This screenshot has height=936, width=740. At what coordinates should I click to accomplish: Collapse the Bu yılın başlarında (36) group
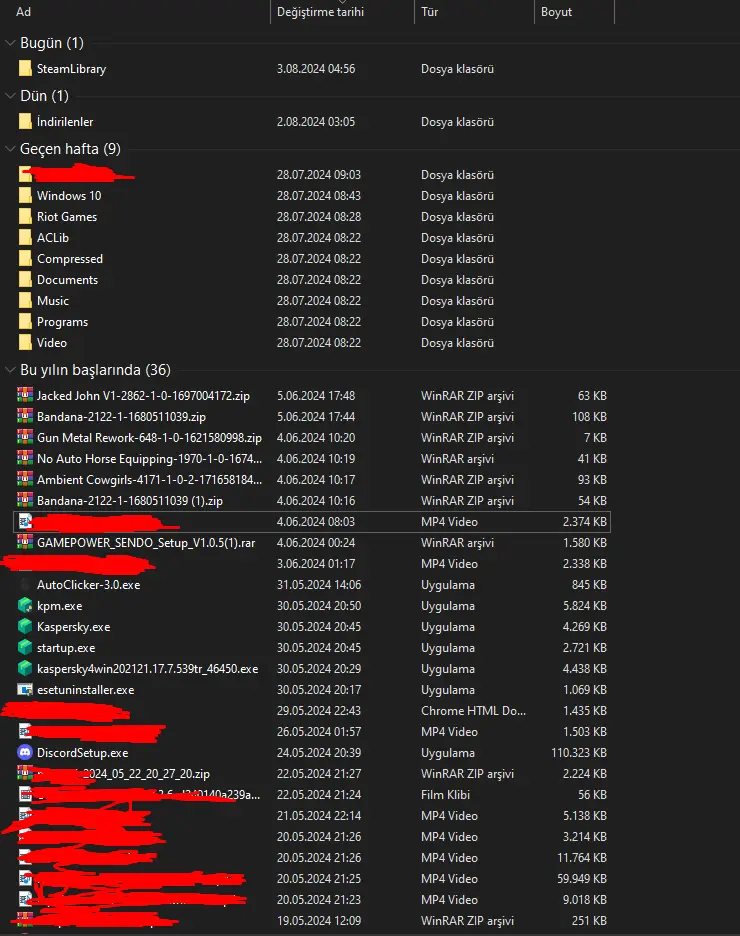pyautogui.click(x=10, y=370)
